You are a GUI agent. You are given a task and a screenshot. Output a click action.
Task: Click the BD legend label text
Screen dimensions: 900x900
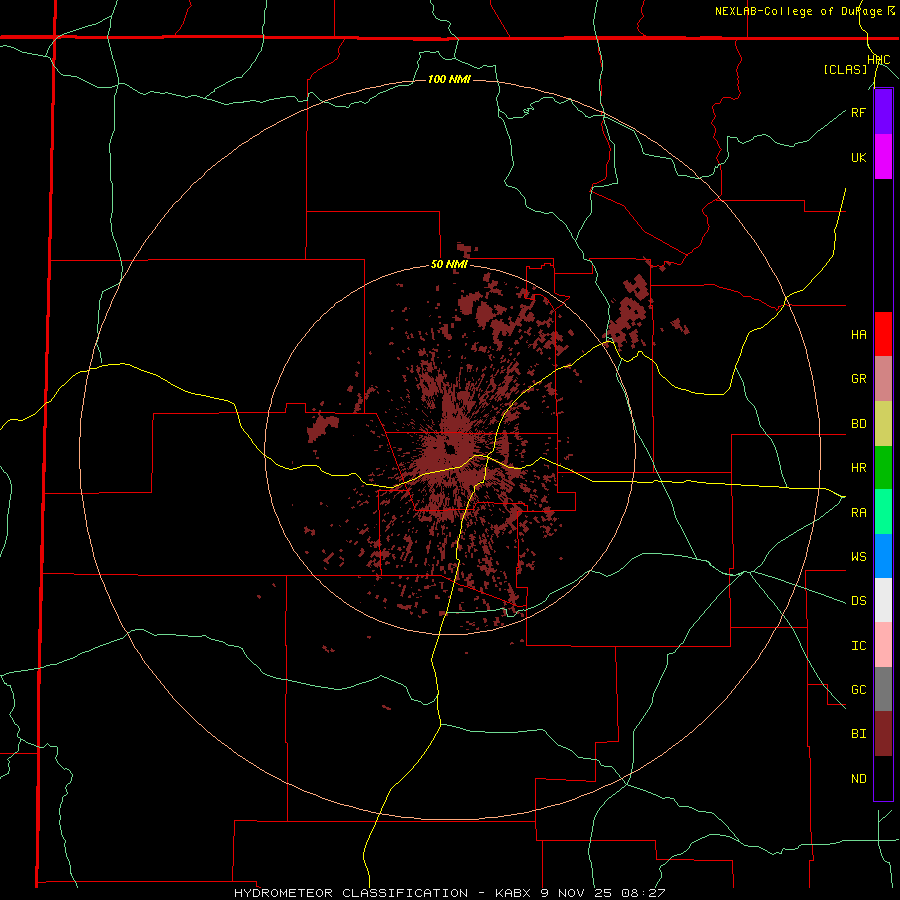click(x=858, y=424)
